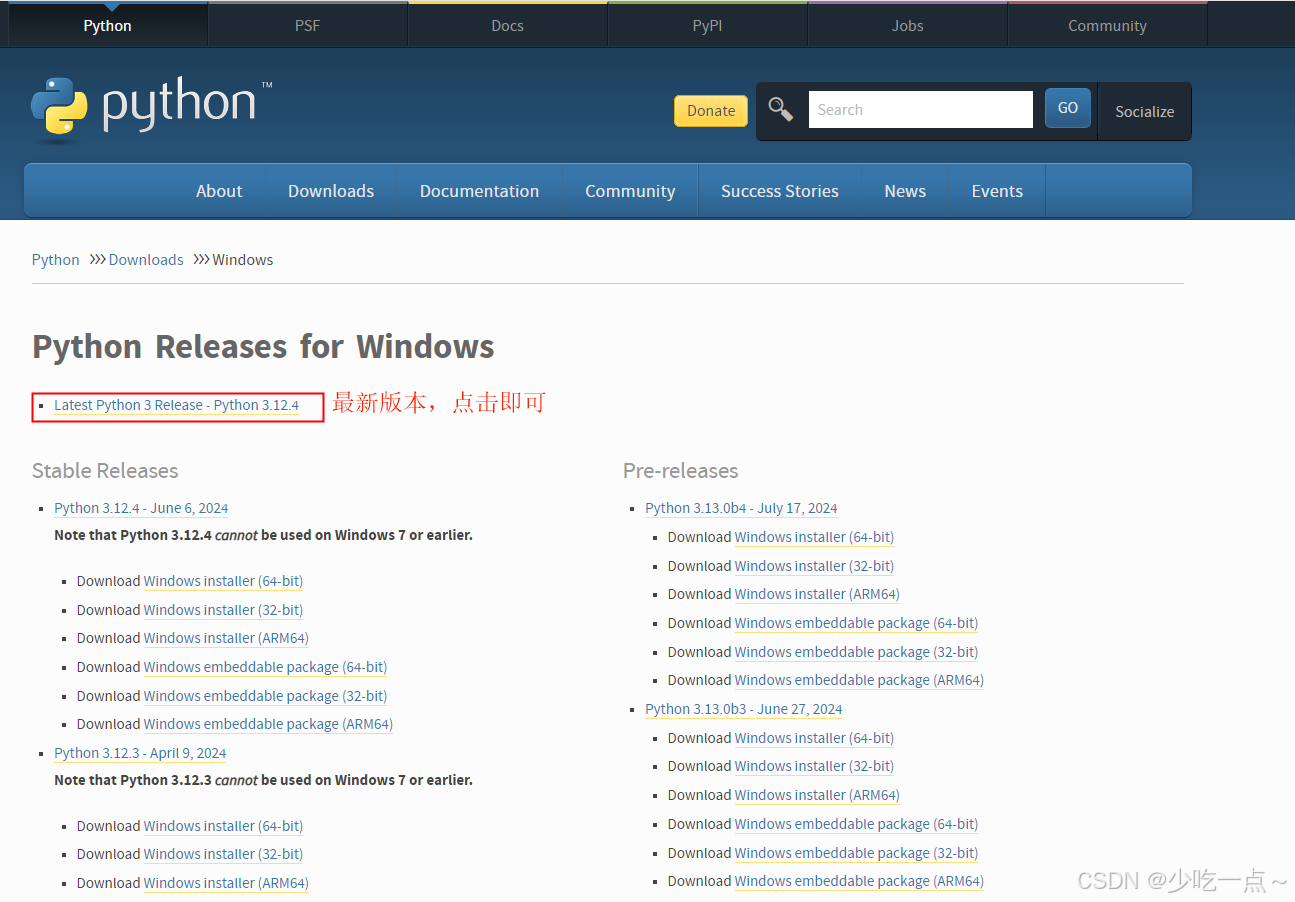Download Python 3.12.4 embeddable package (64-bit)
This screenshot has width=1295, height=902.
coord(265,667)
